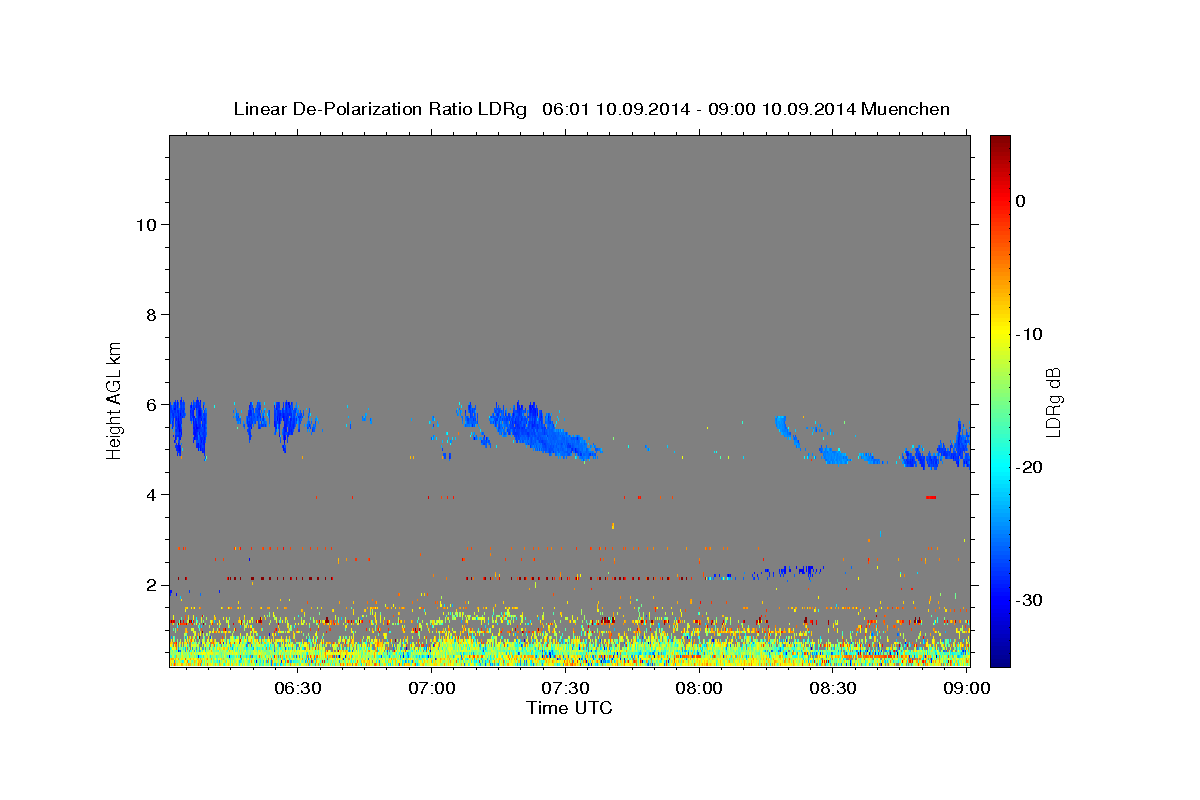
Task: Click the height tick label 6
Action: point(151,404)
